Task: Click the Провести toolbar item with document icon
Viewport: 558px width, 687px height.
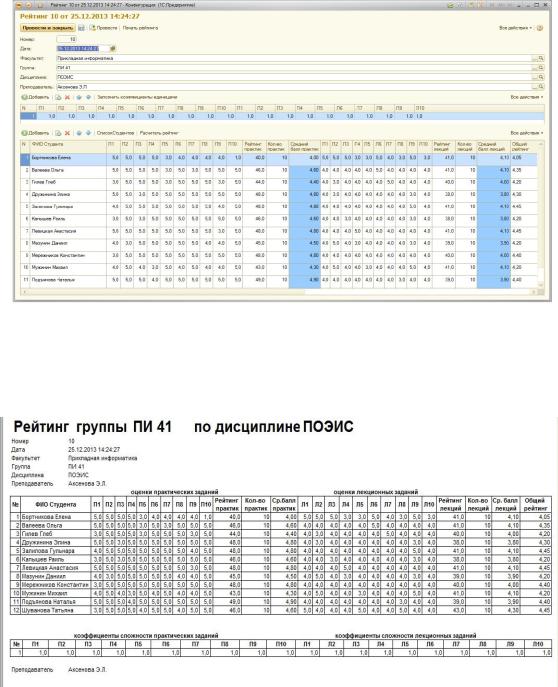Action: (104, 28)
